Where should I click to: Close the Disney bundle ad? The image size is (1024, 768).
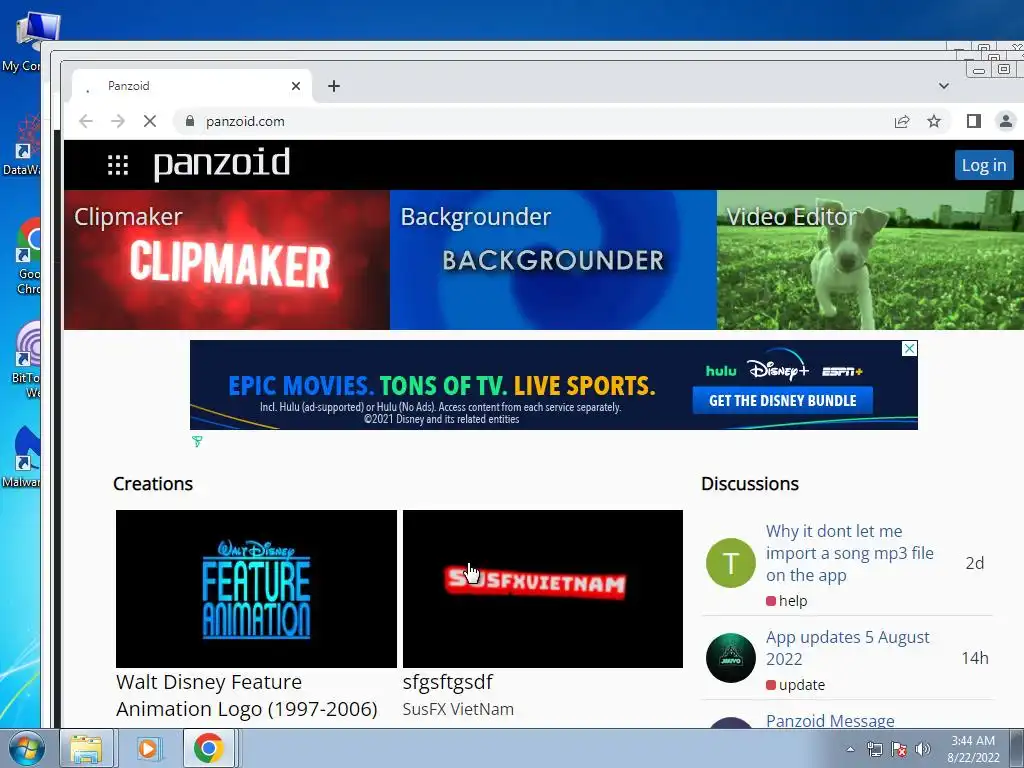[909, 349]
